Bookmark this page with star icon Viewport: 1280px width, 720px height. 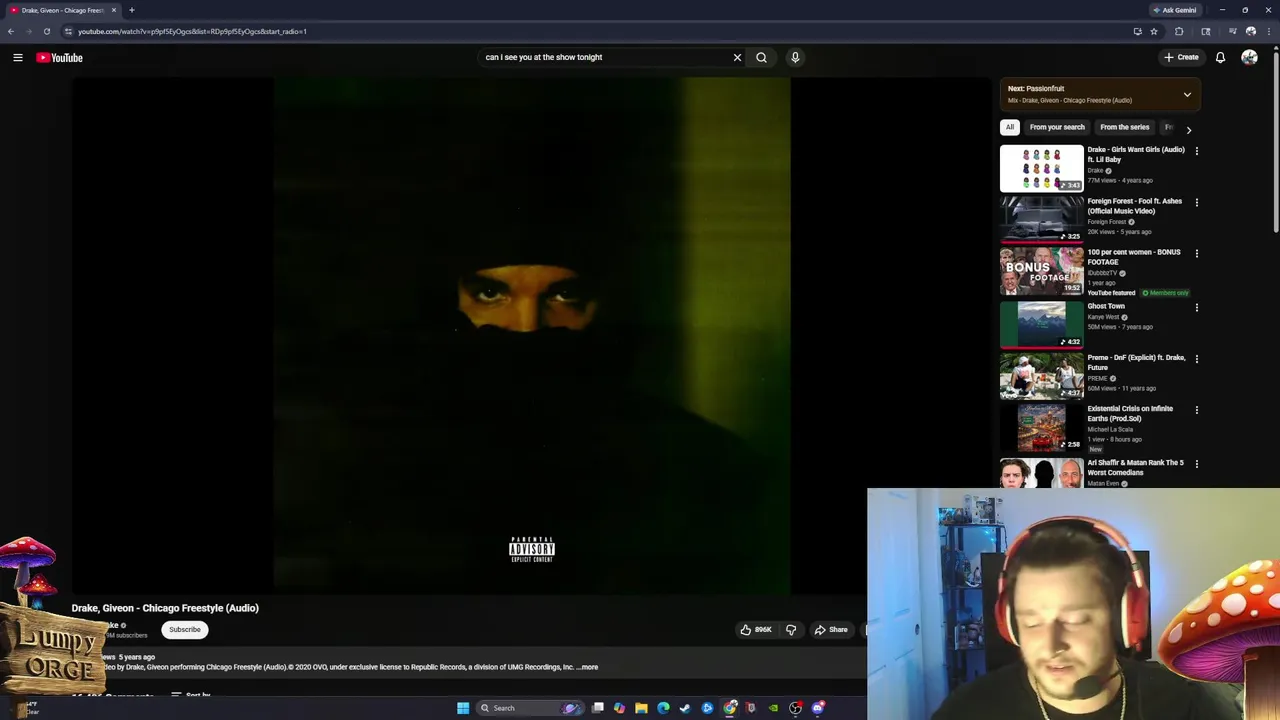1154,31
